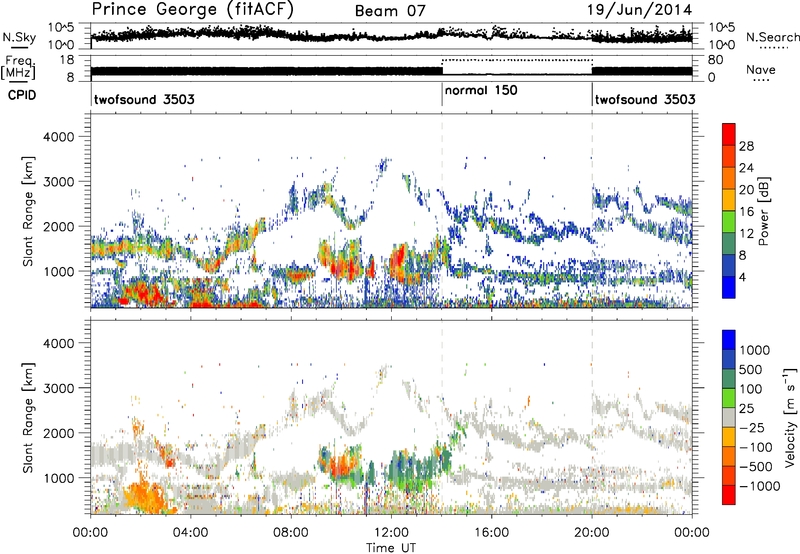800x554 pixels.
Task: Click 'Slant Range [km]' label of velocity panel
Action: 28,418
